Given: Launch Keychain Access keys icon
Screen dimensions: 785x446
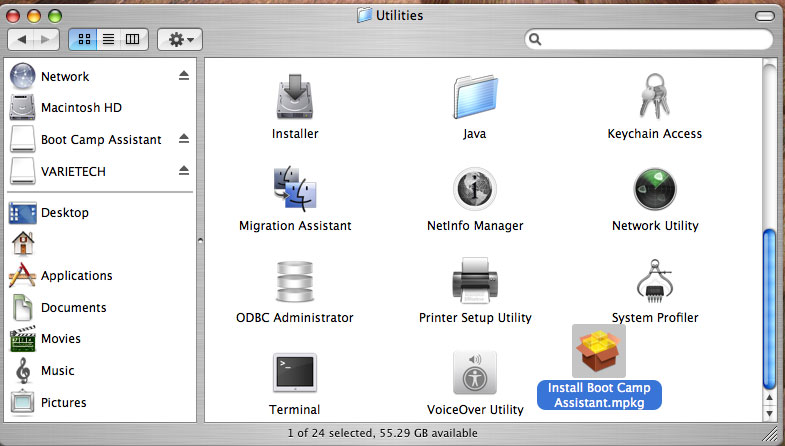Looking at the screenshot, I should [654, 96].
